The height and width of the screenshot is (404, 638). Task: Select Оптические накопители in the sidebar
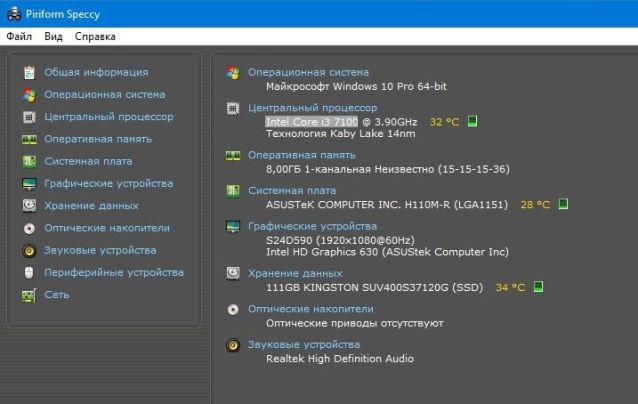click(107, 228)
